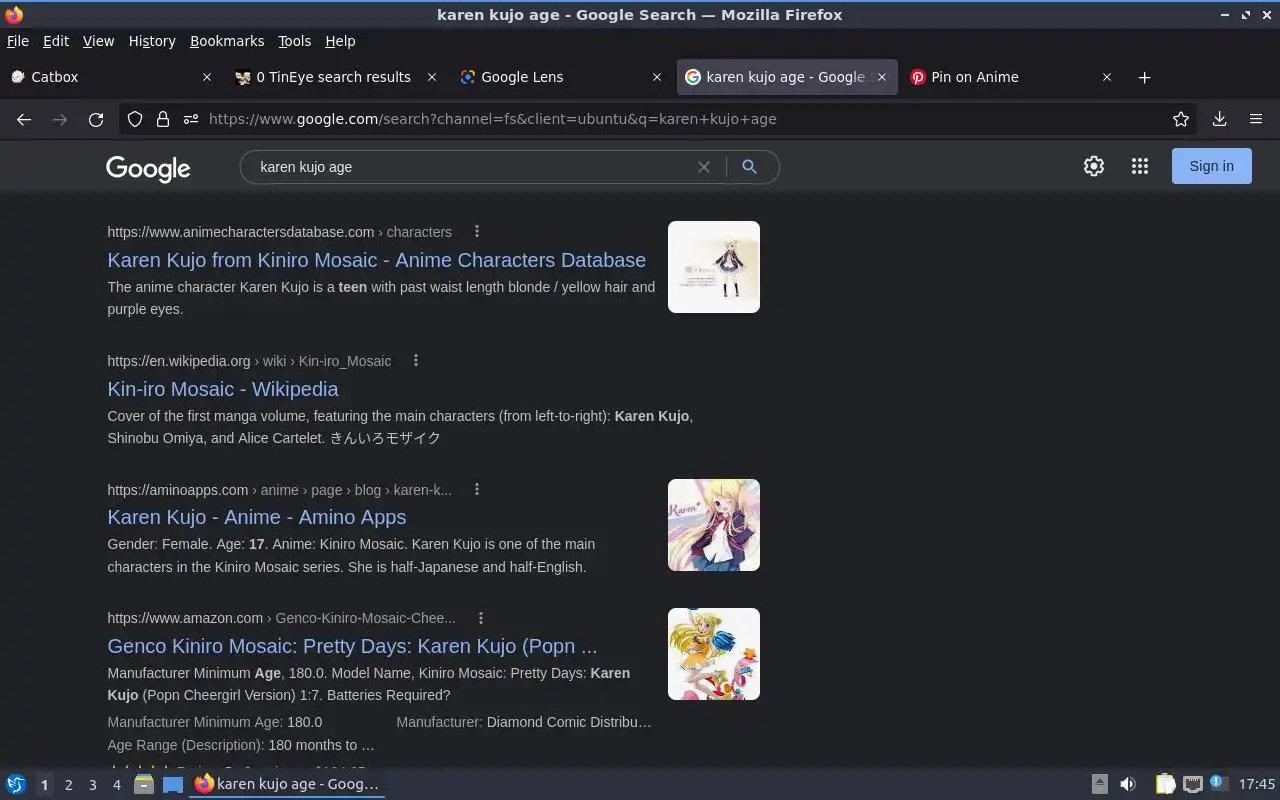Close the Catbox tab

coord(207,77)
